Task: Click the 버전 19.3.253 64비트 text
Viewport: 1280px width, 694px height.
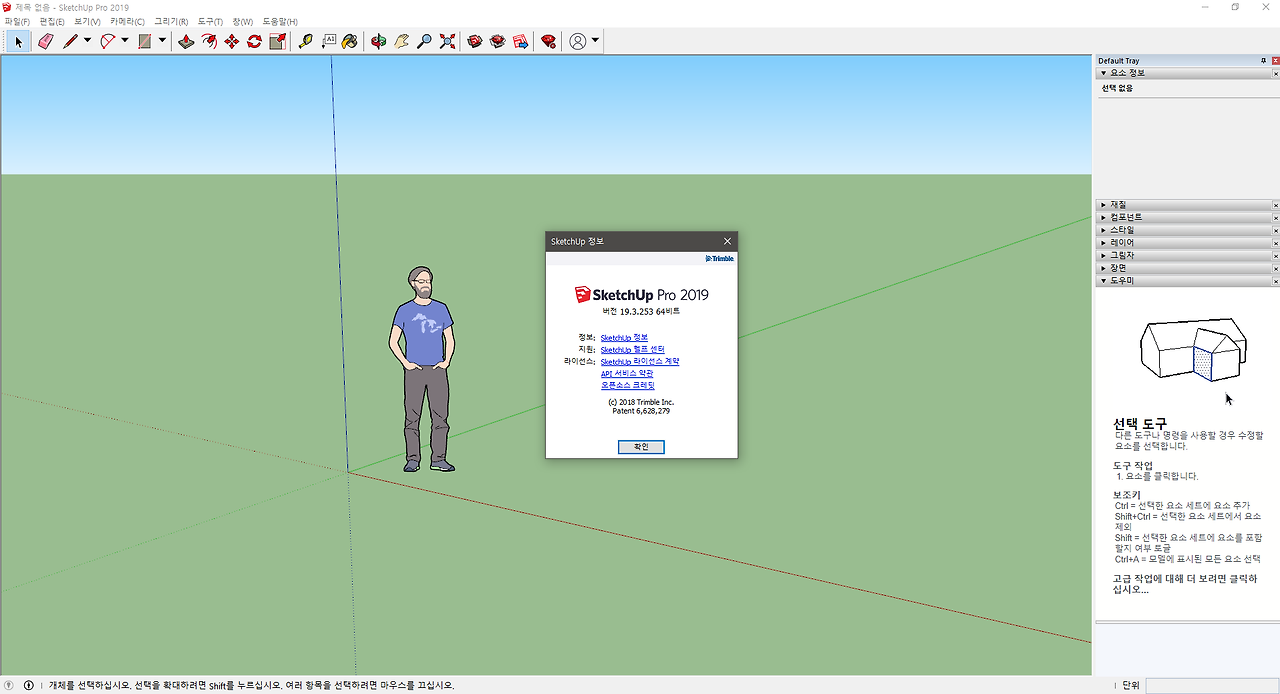Action: pyautogui.click(x=641, y=311)
